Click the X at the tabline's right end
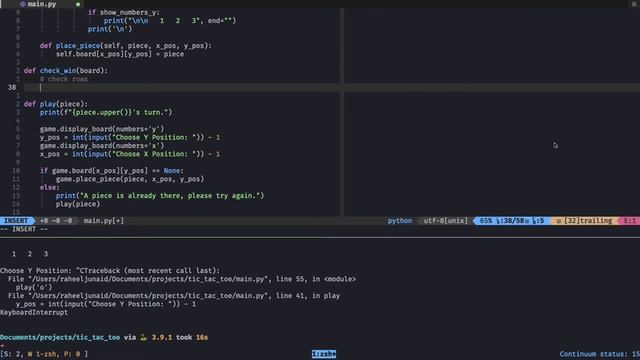 [634, 4]
